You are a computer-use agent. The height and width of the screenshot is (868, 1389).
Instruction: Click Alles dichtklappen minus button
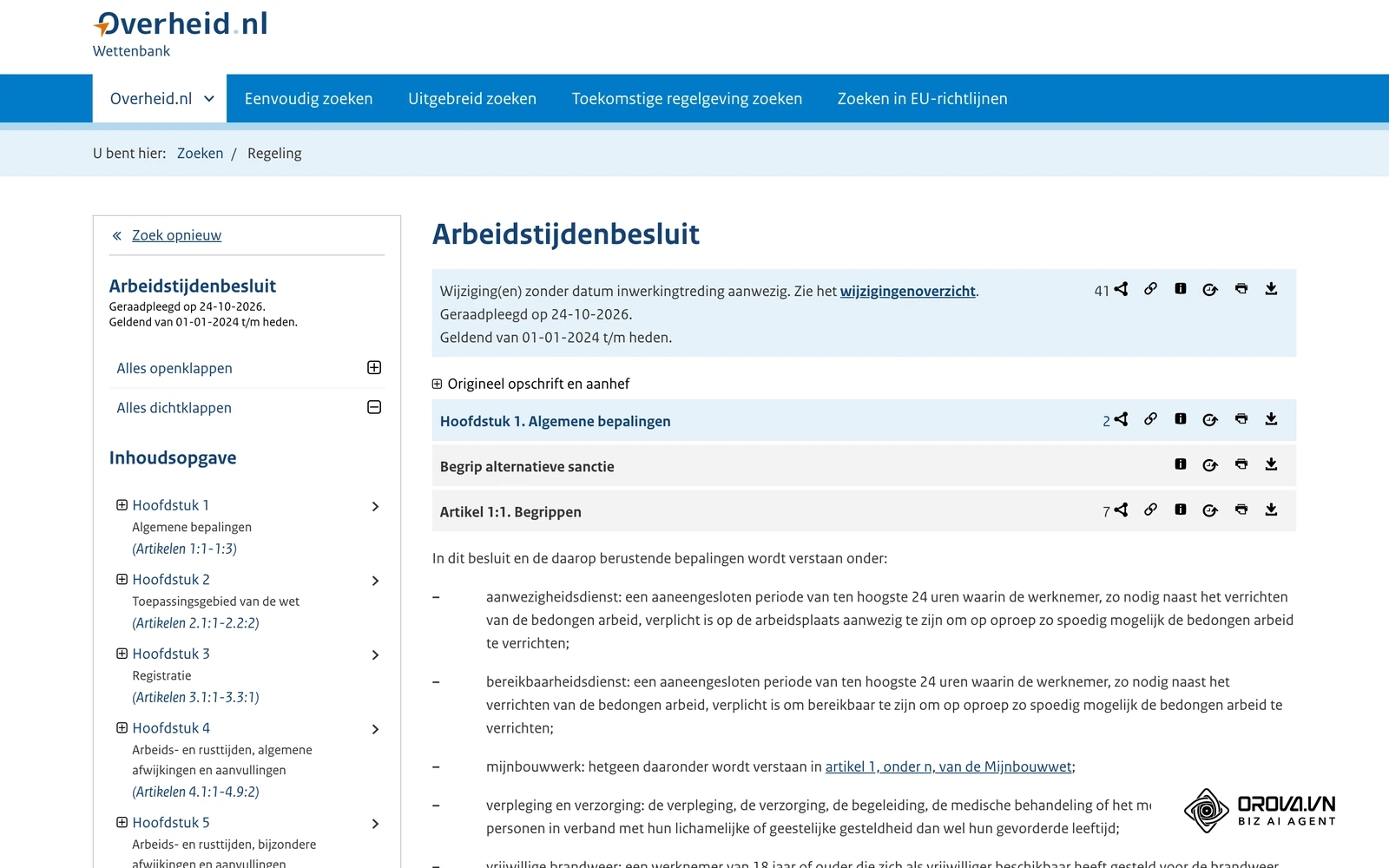coord(374,407)
